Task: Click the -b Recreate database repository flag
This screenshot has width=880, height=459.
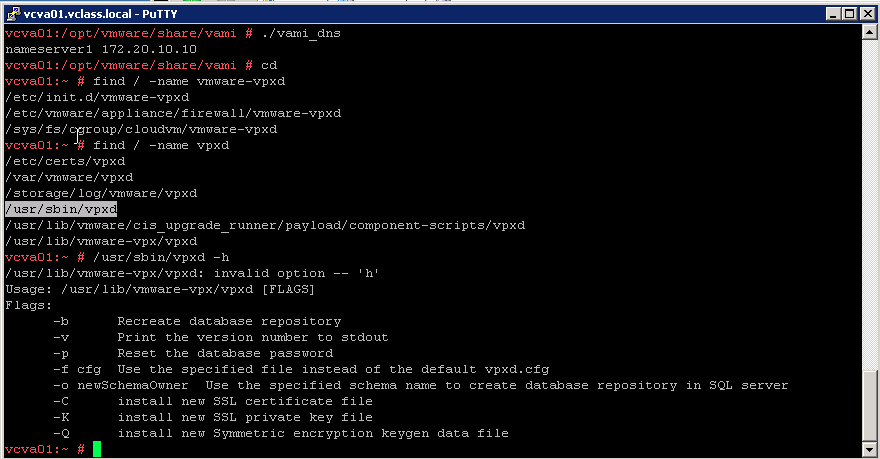Action: click(x=197, y=322)
